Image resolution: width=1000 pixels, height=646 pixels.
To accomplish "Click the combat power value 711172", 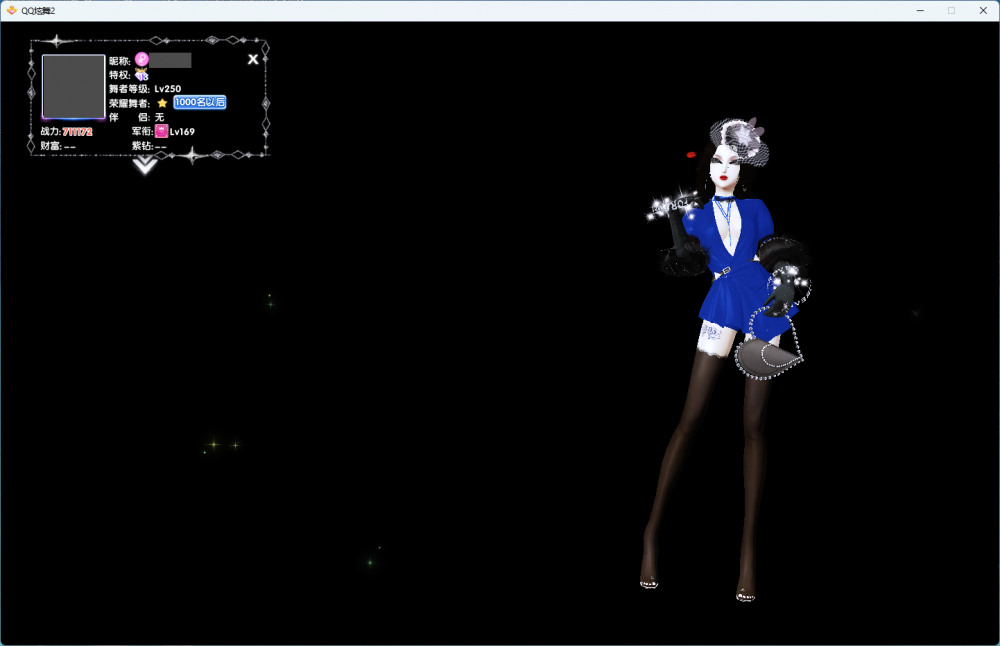I will [78, 132].
